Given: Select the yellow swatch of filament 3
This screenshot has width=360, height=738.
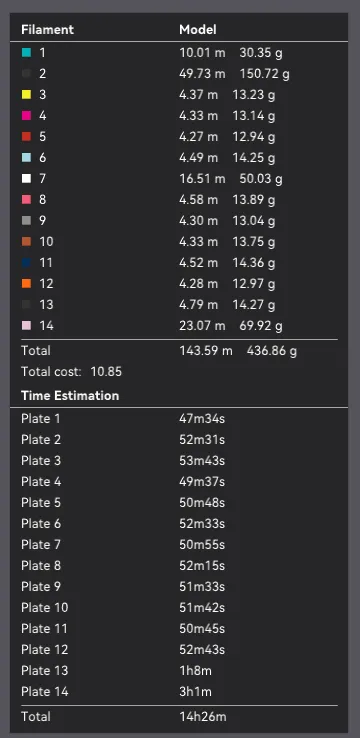Looking at the screenshot, I should pos(26,95).
